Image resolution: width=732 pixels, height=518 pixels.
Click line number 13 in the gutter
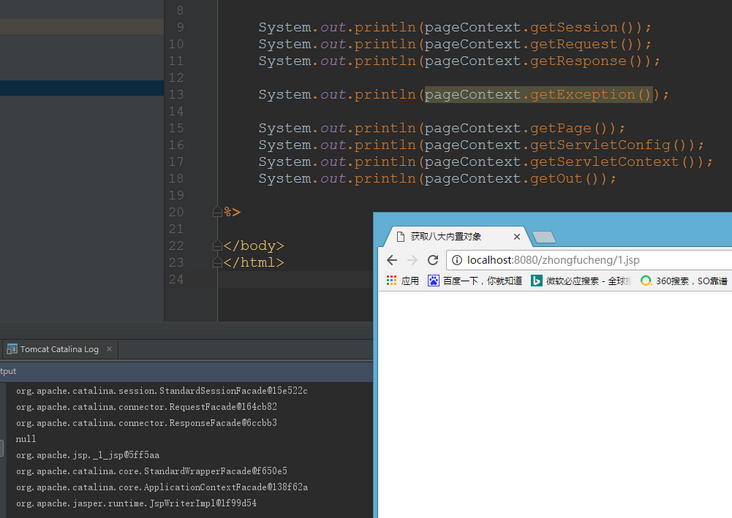(176, 95)
